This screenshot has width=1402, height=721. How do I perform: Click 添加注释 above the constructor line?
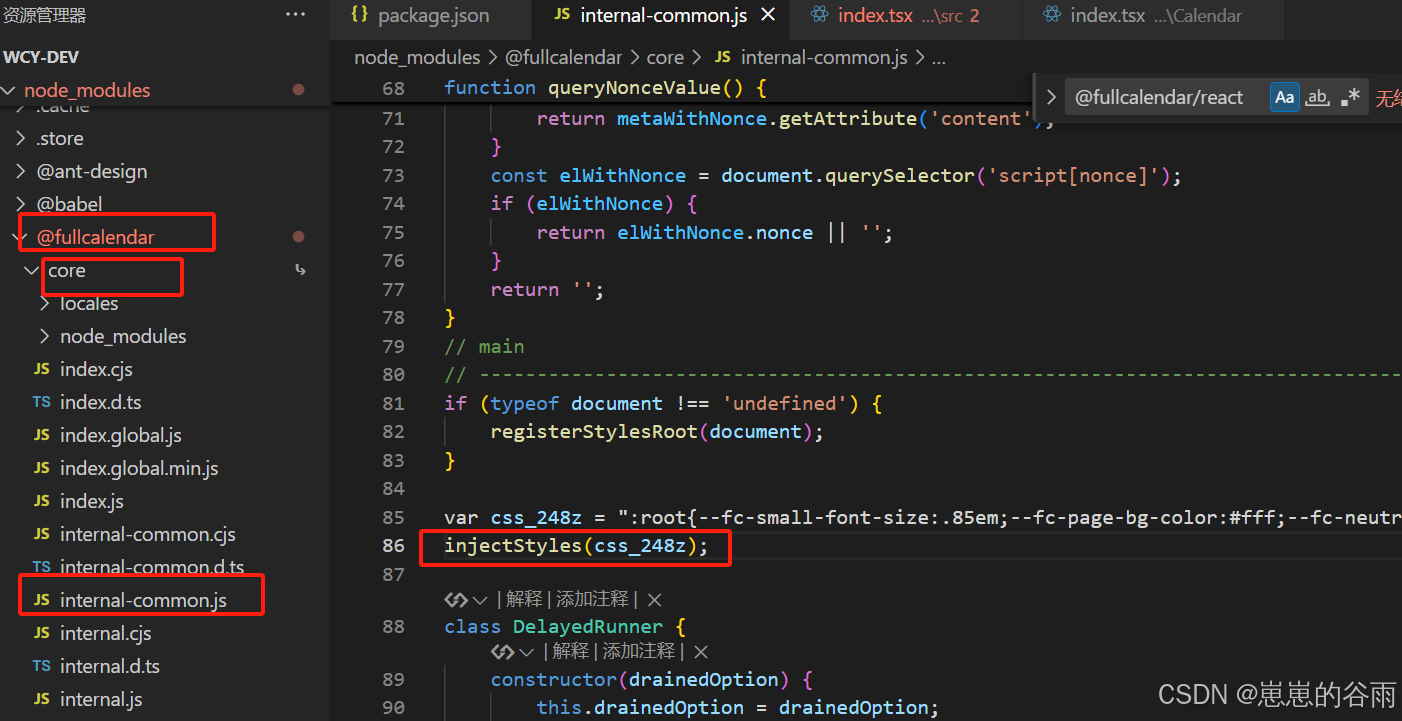[x=638, y=651]
